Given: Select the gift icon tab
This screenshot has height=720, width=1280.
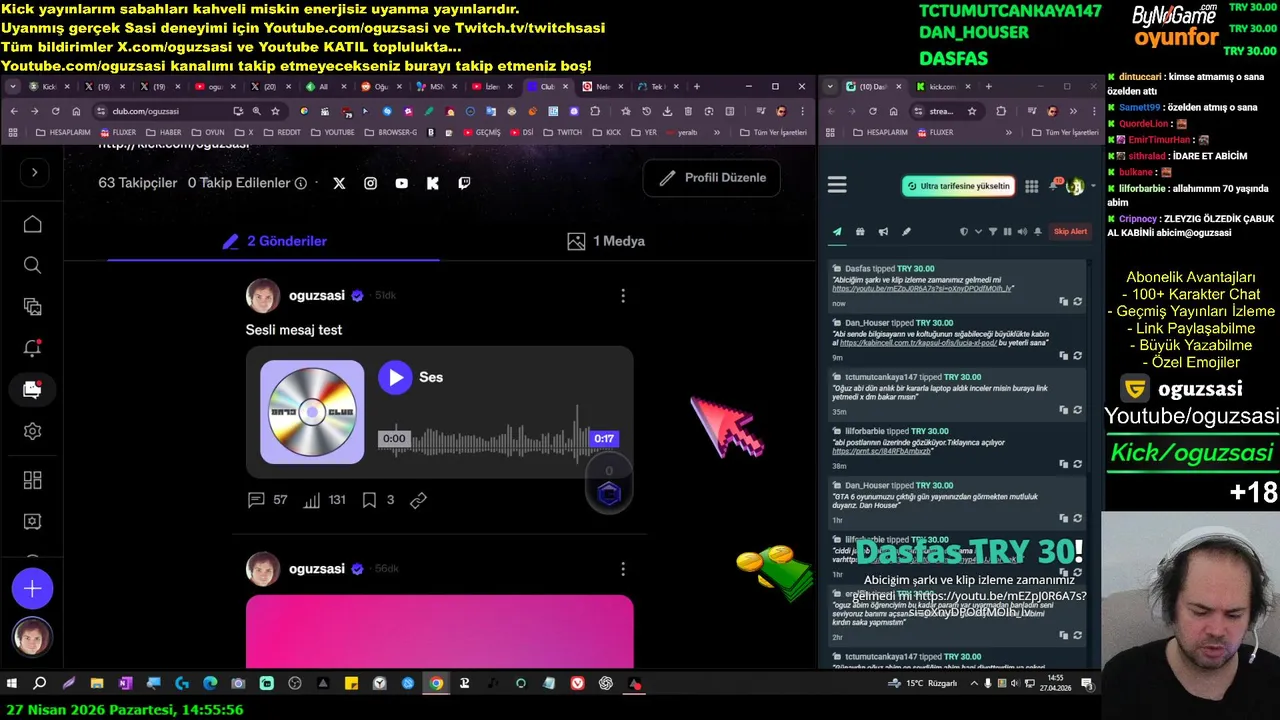Looking at the screenshot, I should tap(860, 232).
